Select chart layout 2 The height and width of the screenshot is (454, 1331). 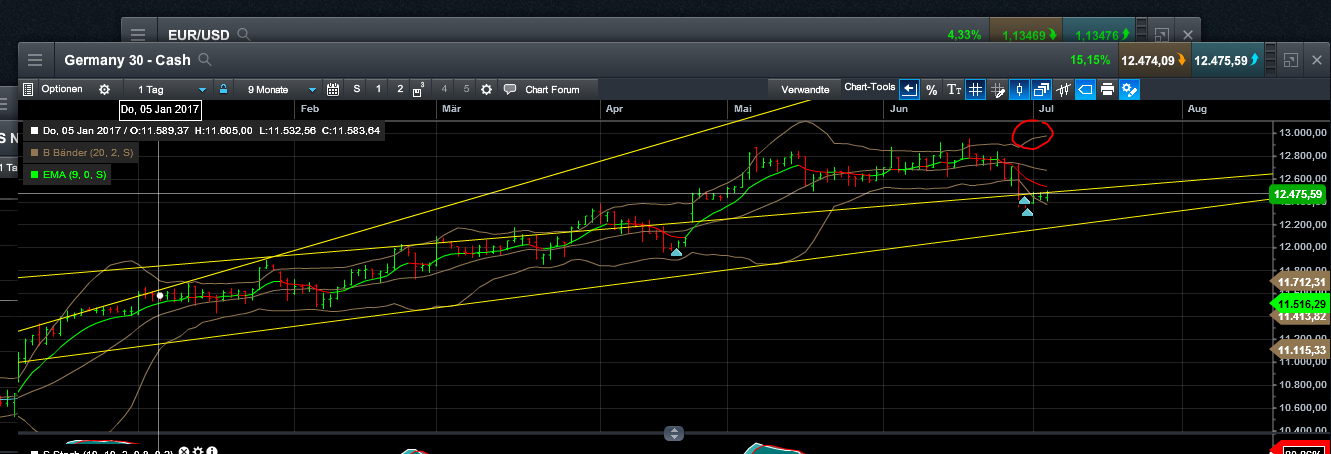400,89
